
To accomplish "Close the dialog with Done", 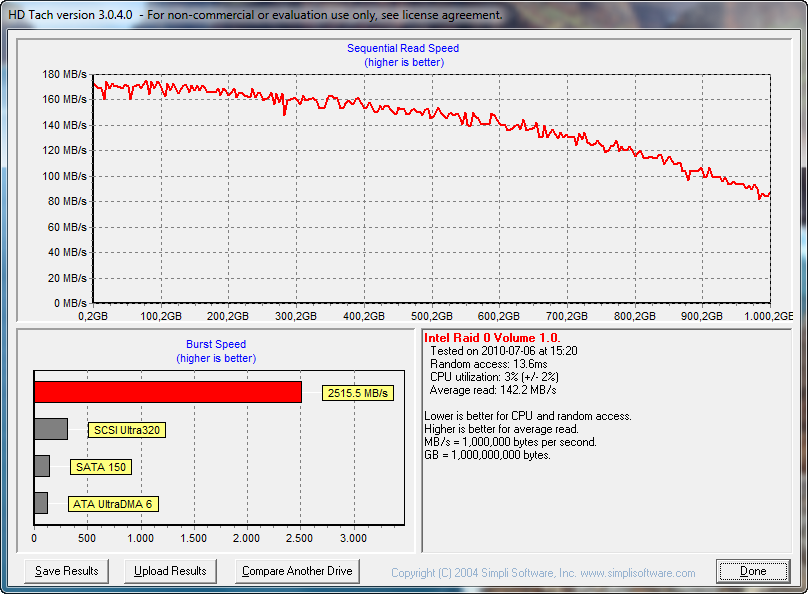I will [753, 571].
